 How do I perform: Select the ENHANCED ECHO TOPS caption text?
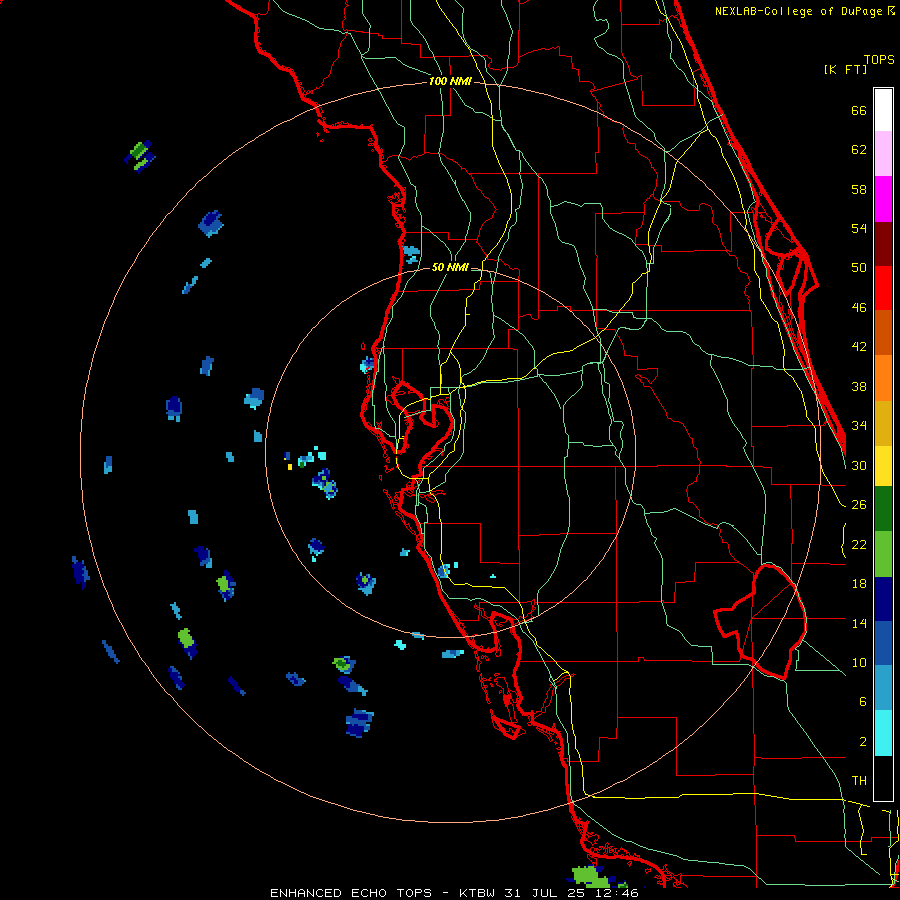tap(351, 893)
